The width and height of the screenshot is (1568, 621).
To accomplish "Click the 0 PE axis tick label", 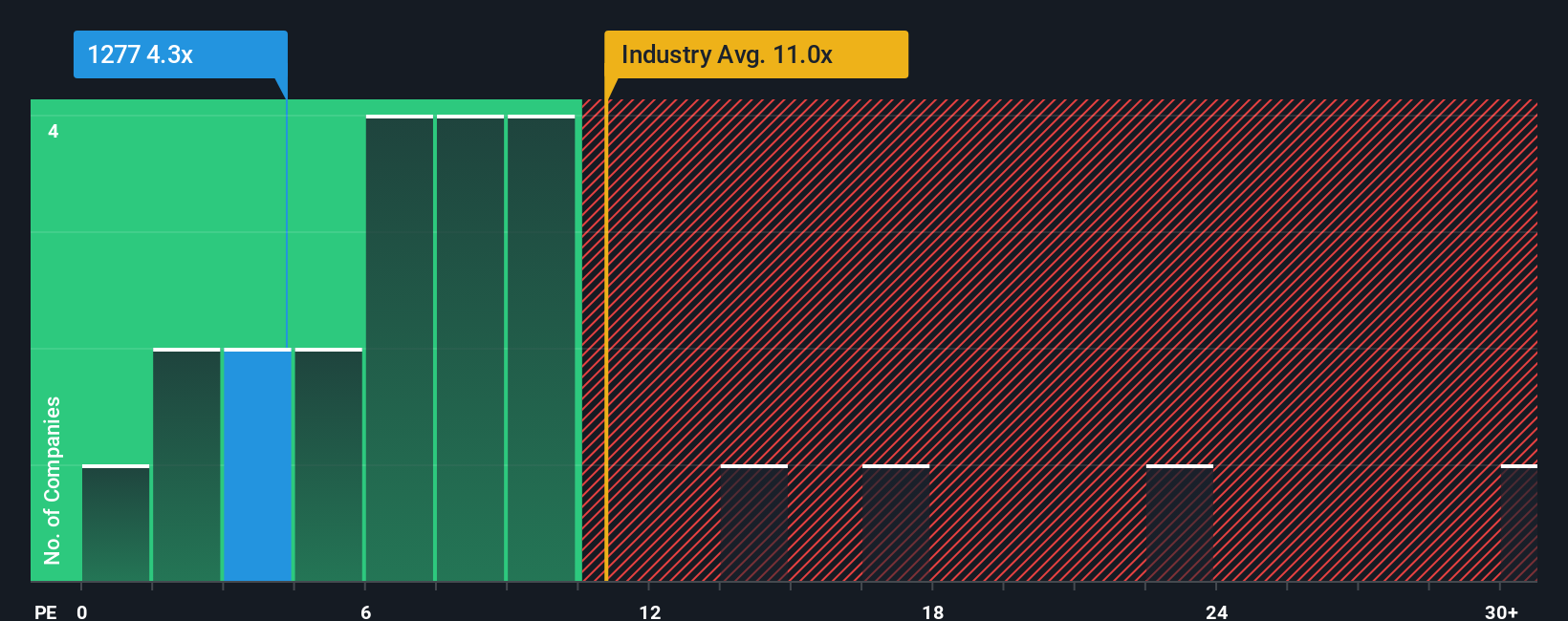I will 82,611.
